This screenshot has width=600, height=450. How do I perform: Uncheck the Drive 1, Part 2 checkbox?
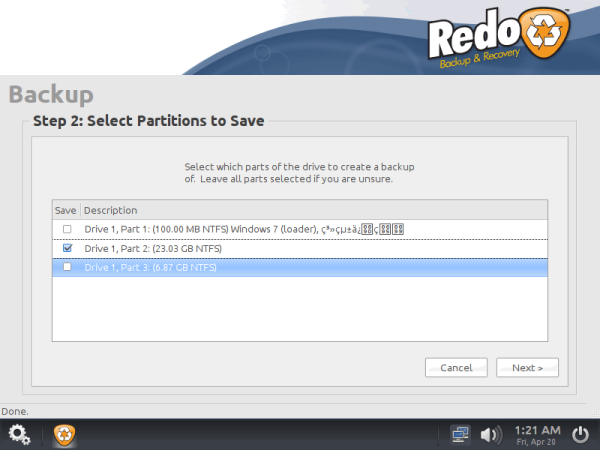[x=67, y=248]
